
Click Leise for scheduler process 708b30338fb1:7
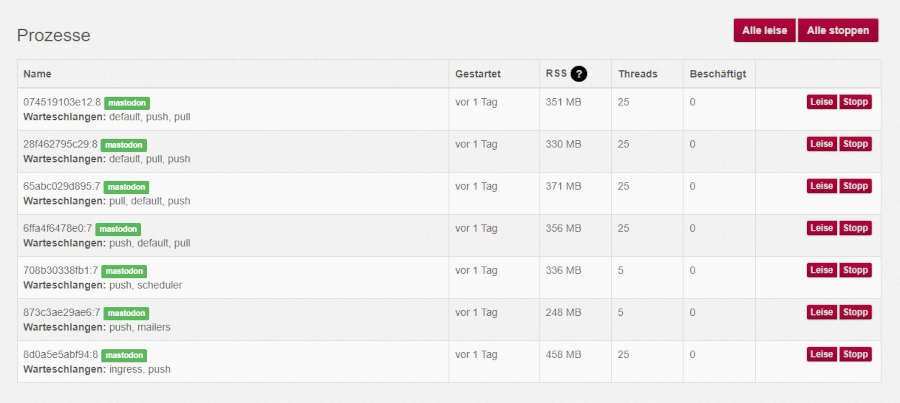point(821,270)
